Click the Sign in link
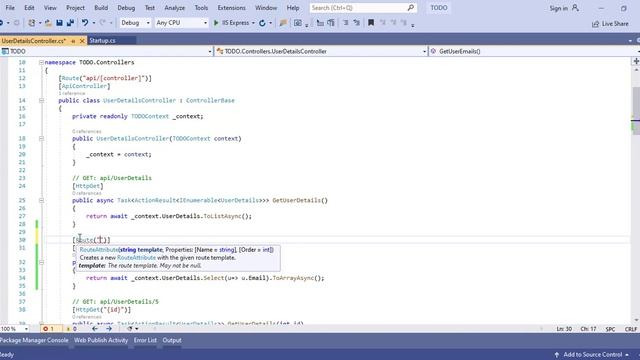640x360 pixels. point(558,8)
